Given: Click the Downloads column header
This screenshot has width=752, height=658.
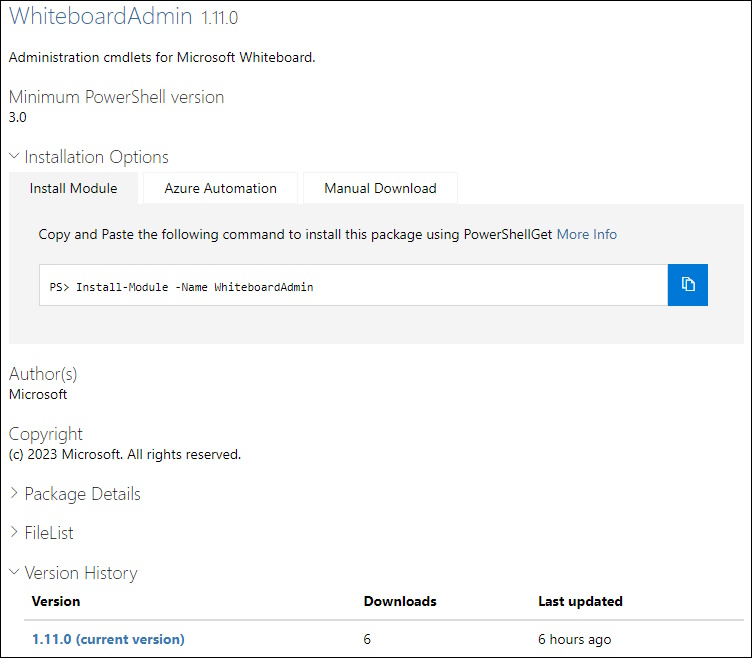Looking at the screenshot, I should [400, 601].
